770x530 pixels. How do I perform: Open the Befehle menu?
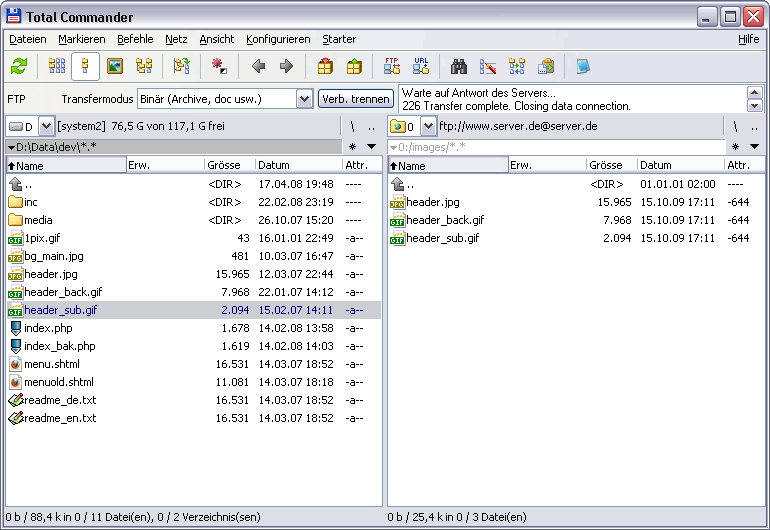click(135, 39)
